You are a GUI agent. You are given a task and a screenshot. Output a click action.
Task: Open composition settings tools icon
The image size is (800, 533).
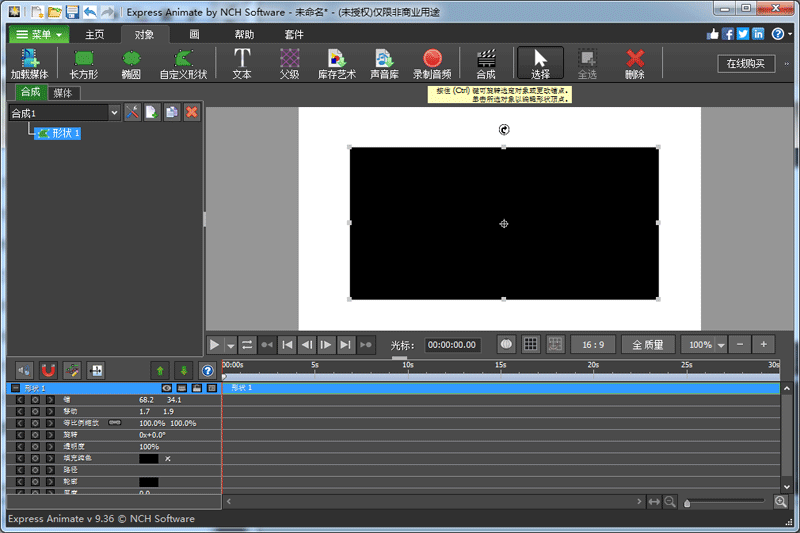(132, 112)
